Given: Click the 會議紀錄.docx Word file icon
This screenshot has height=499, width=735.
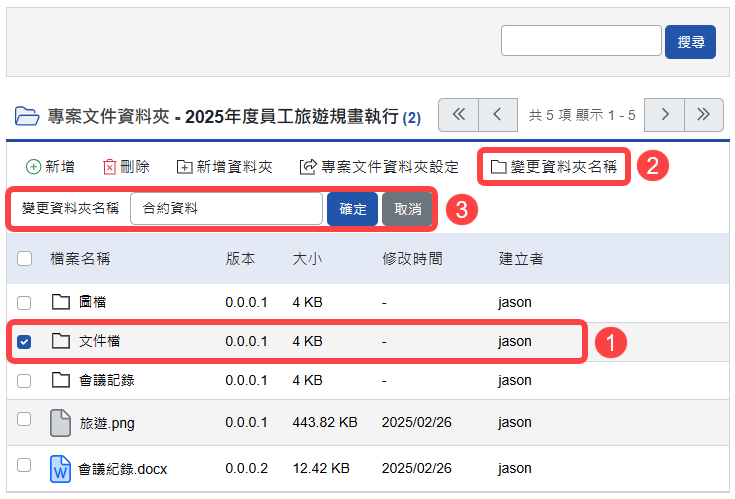Looking at the screenshot, I should [x=61, y=467].
